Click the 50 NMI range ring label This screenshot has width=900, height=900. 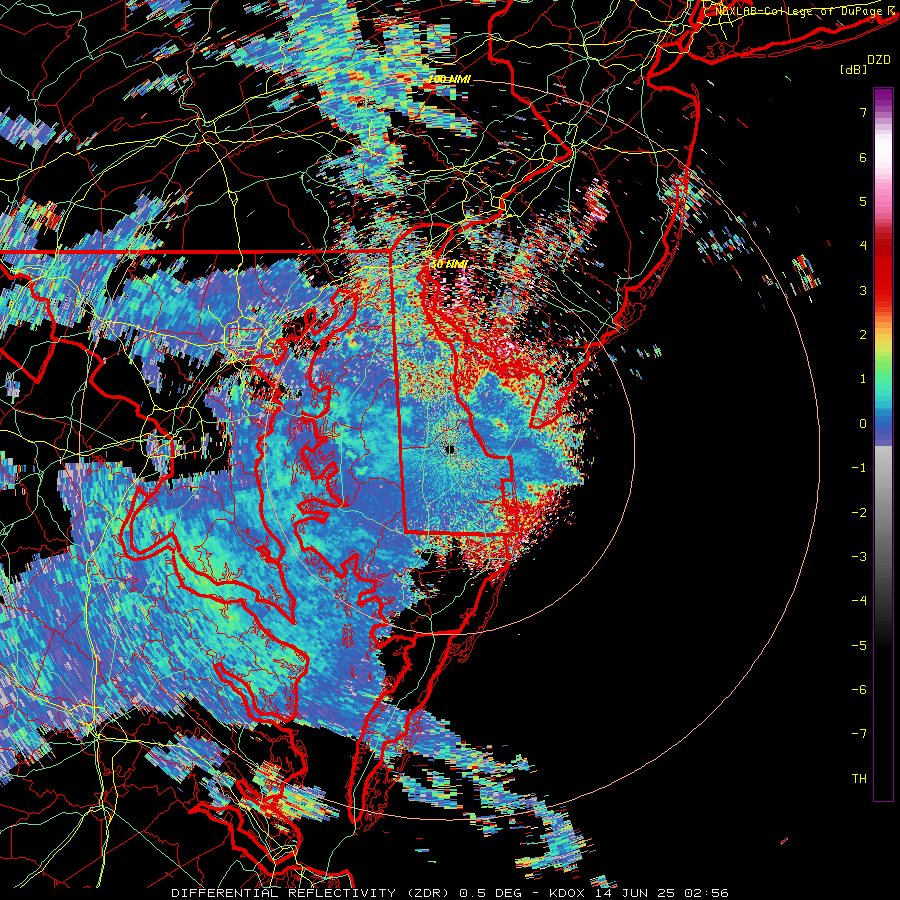448,264
